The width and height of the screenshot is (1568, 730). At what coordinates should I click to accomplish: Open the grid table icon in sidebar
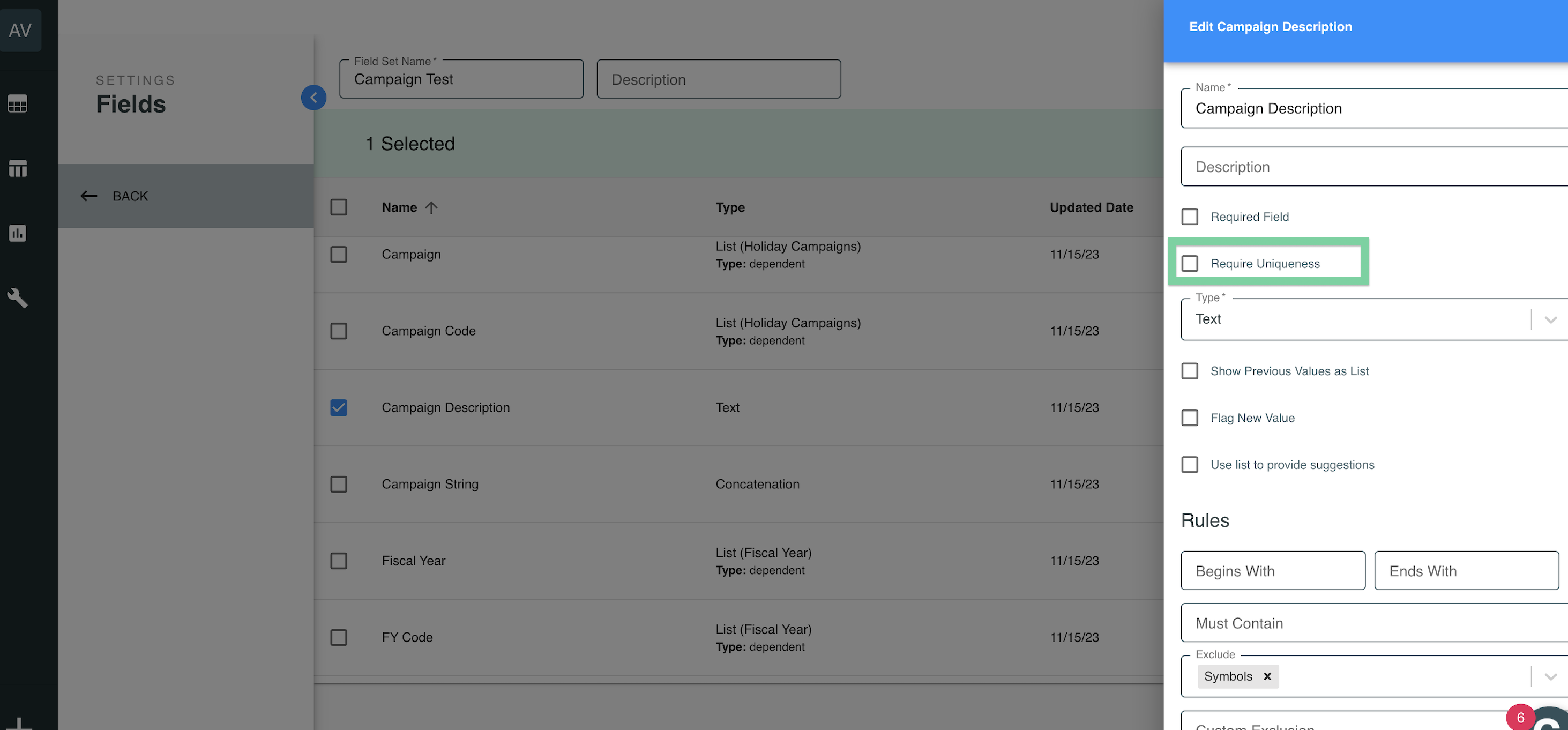[18, 103]
